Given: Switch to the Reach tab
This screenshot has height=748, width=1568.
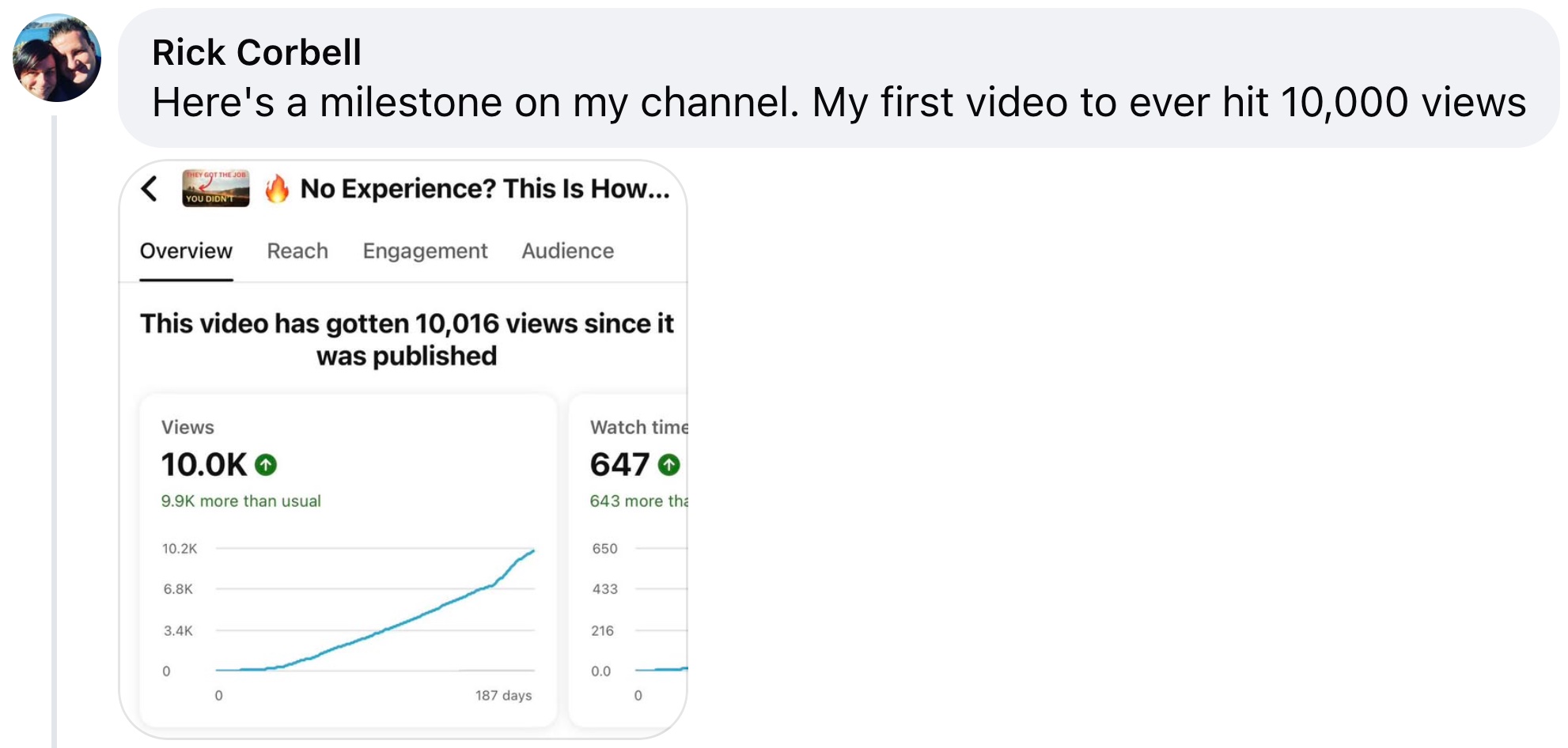Looking at the screenshot, I should coord(297,251).
